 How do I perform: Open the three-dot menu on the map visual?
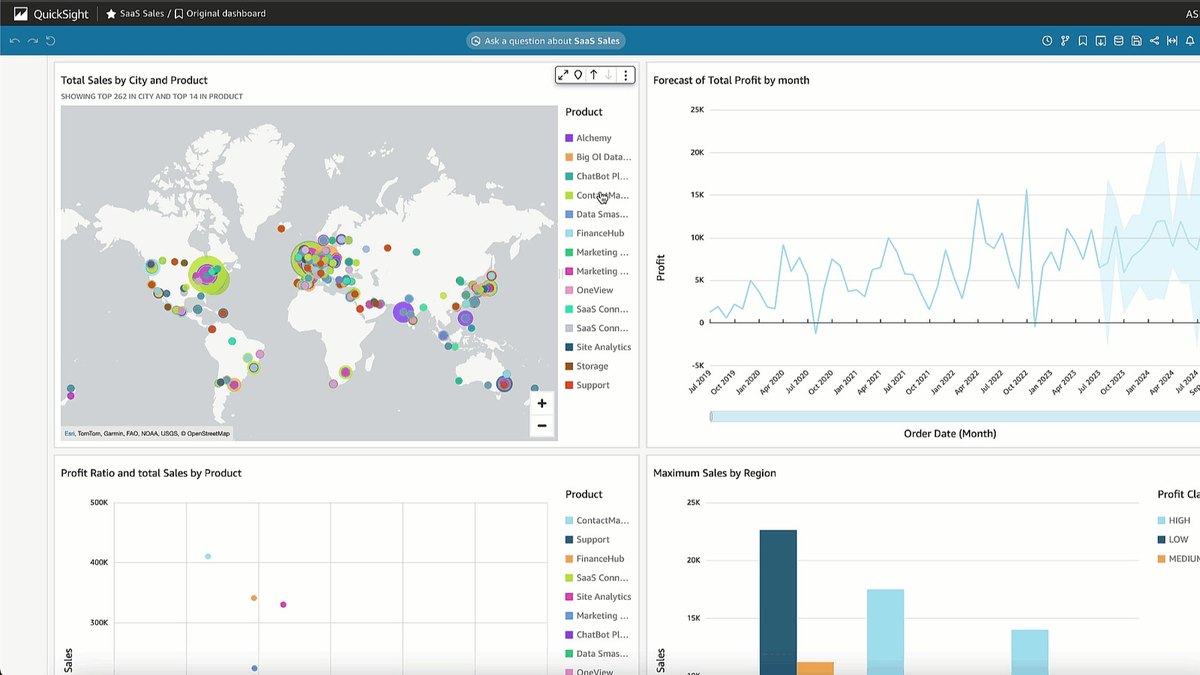pyautogui.click(x=626, y=75)
